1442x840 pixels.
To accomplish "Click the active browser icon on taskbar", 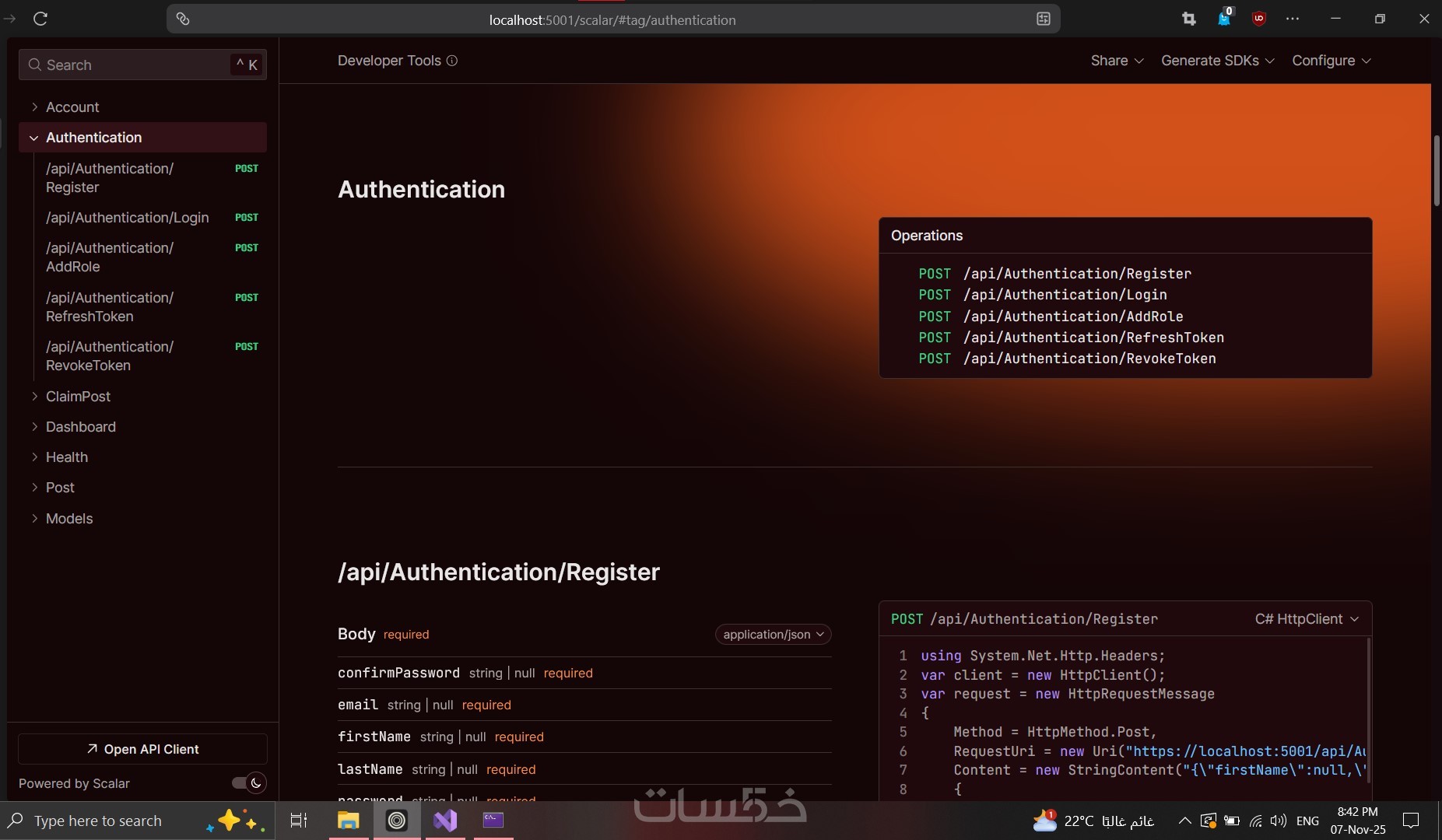I will [397, 821].
